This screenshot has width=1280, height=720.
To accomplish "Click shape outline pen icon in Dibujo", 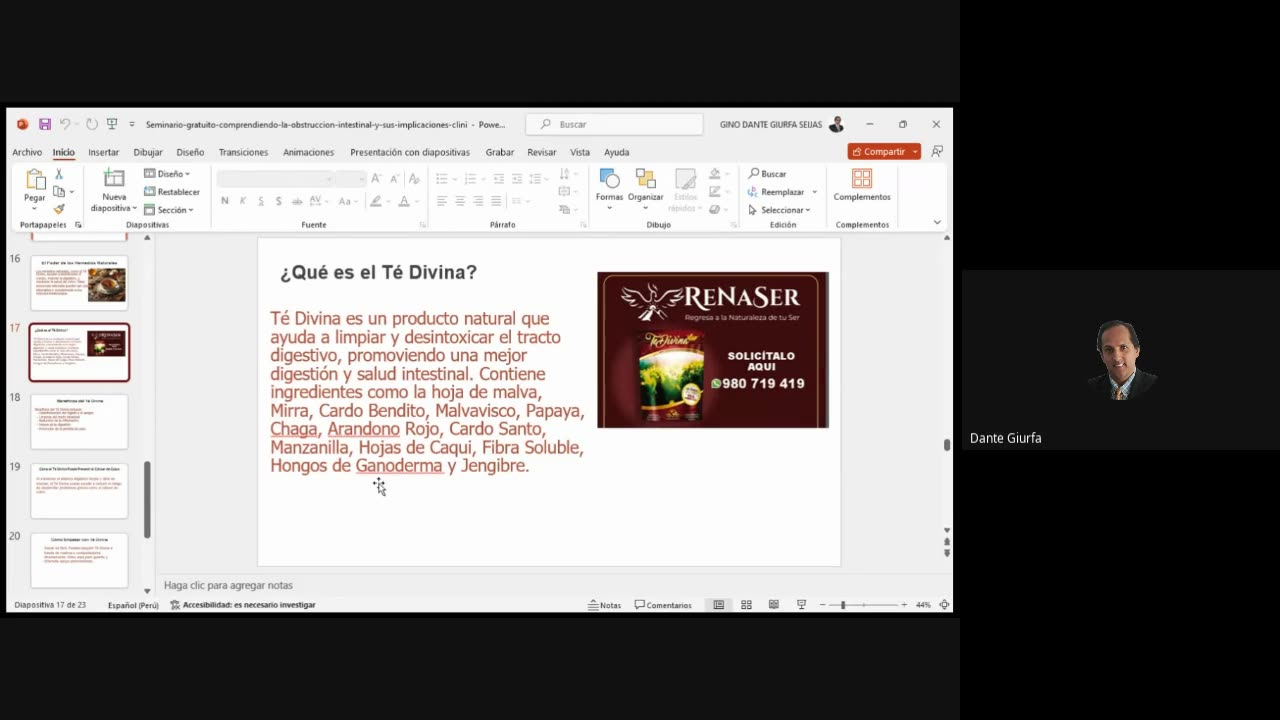I will (x=714, y=191).
